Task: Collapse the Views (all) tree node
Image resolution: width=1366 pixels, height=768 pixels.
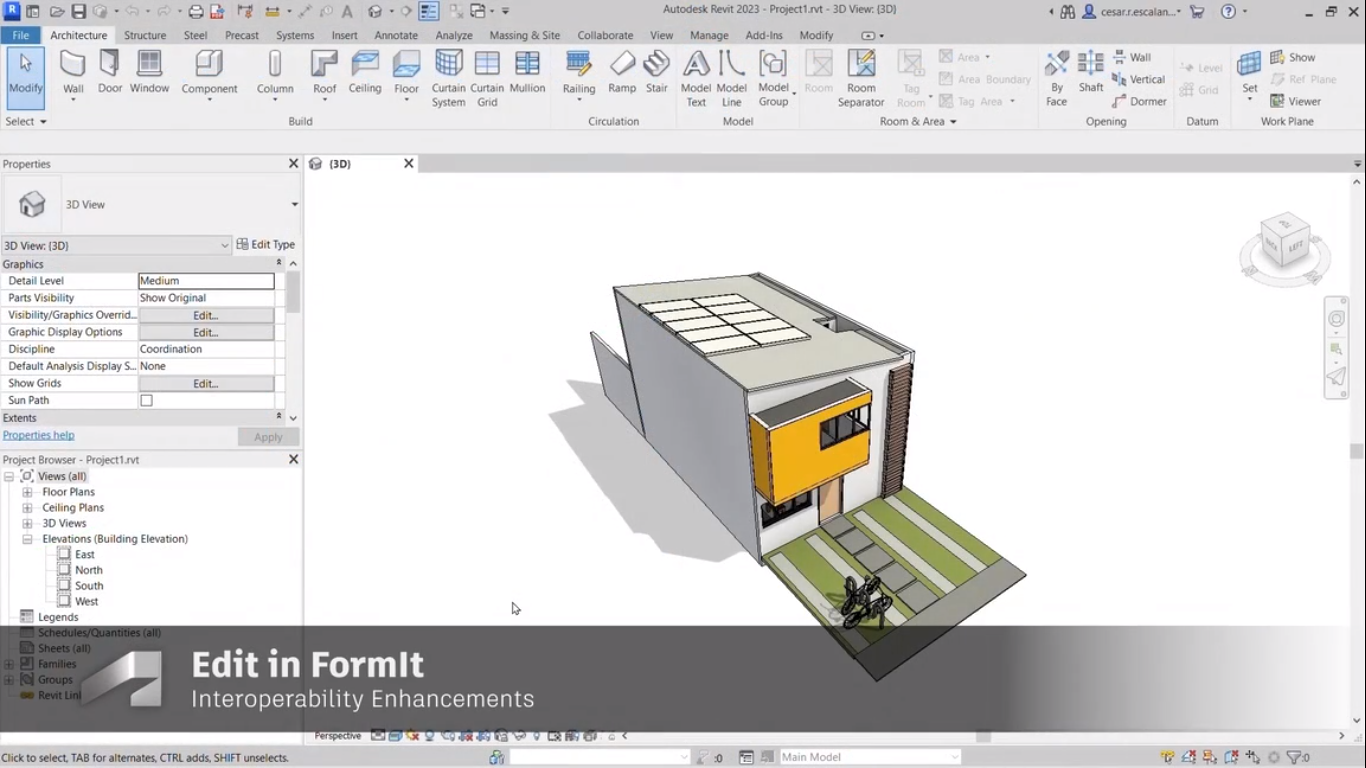Action: point(9,477)
